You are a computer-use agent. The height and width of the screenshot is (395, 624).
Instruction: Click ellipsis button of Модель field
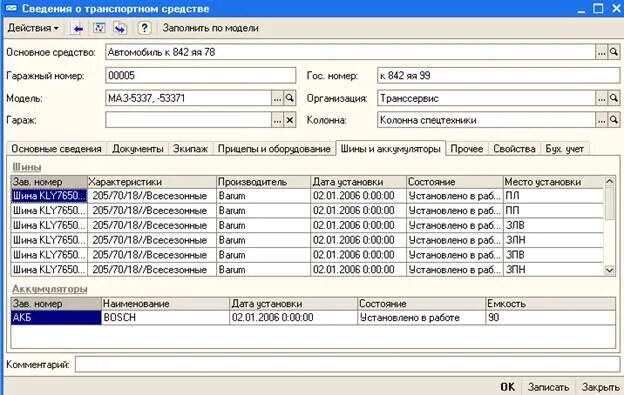tap(277, 98)
